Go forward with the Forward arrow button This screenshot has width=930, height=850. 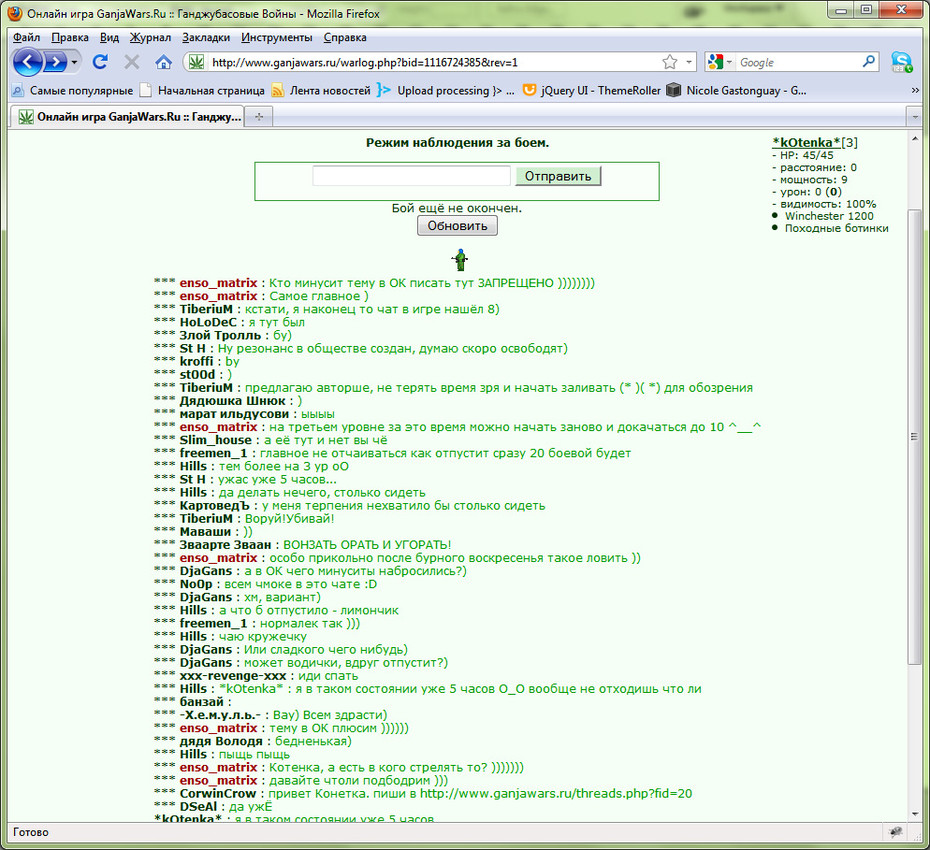(56, 62)
